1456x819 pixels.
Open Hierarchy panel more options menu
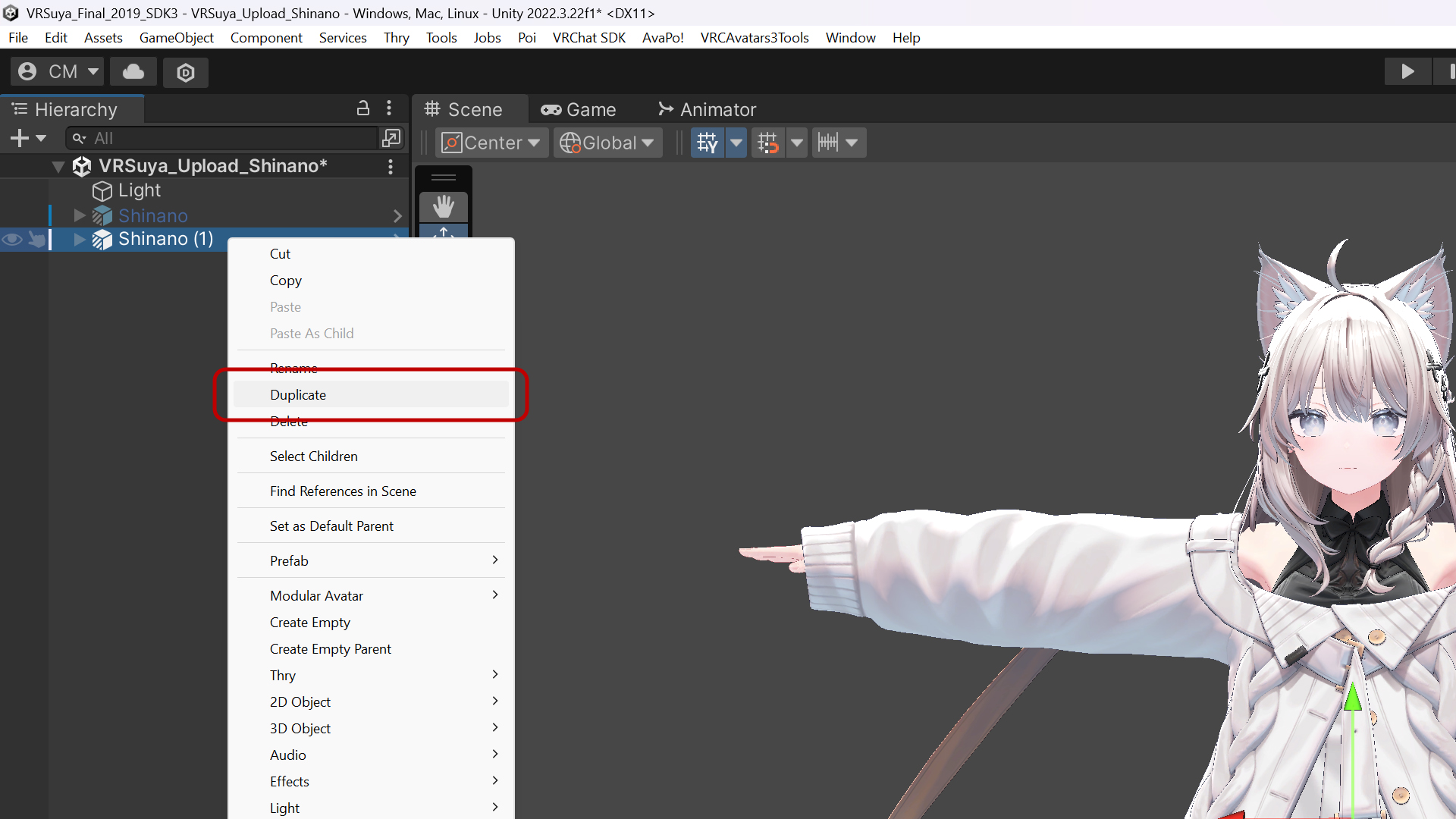(389, 108)
